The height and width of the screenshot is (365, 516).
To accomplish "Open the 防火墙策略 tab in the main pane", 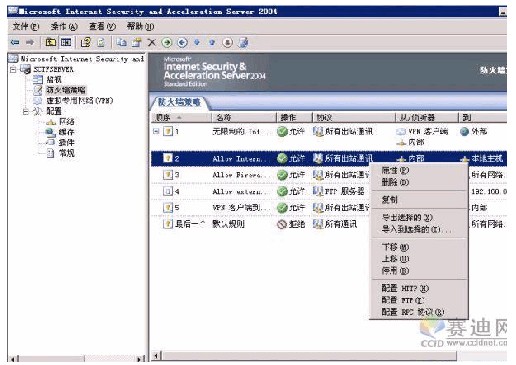I will point(179,102).
